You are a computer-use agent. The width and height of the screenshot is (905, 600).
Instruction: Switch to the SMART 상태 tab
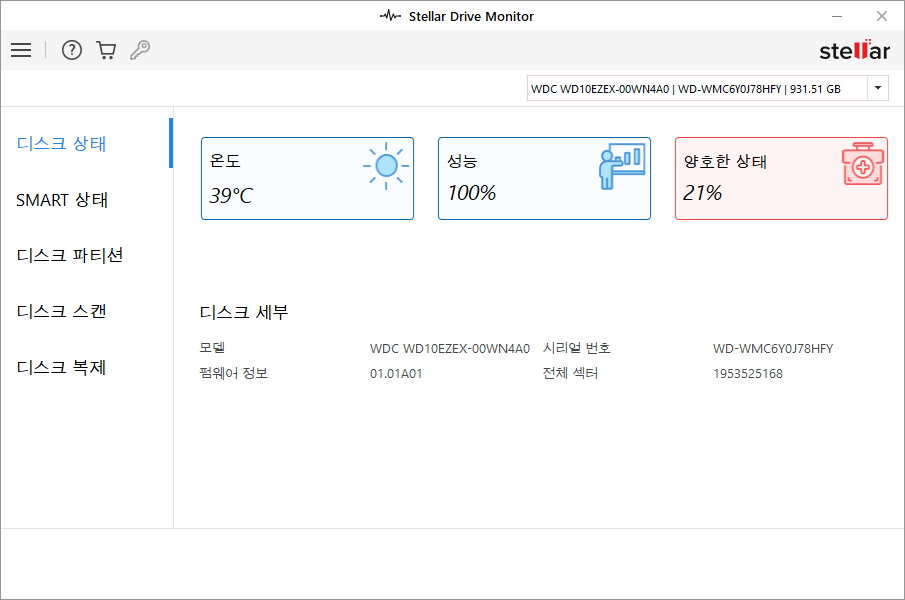pos(62,200)
